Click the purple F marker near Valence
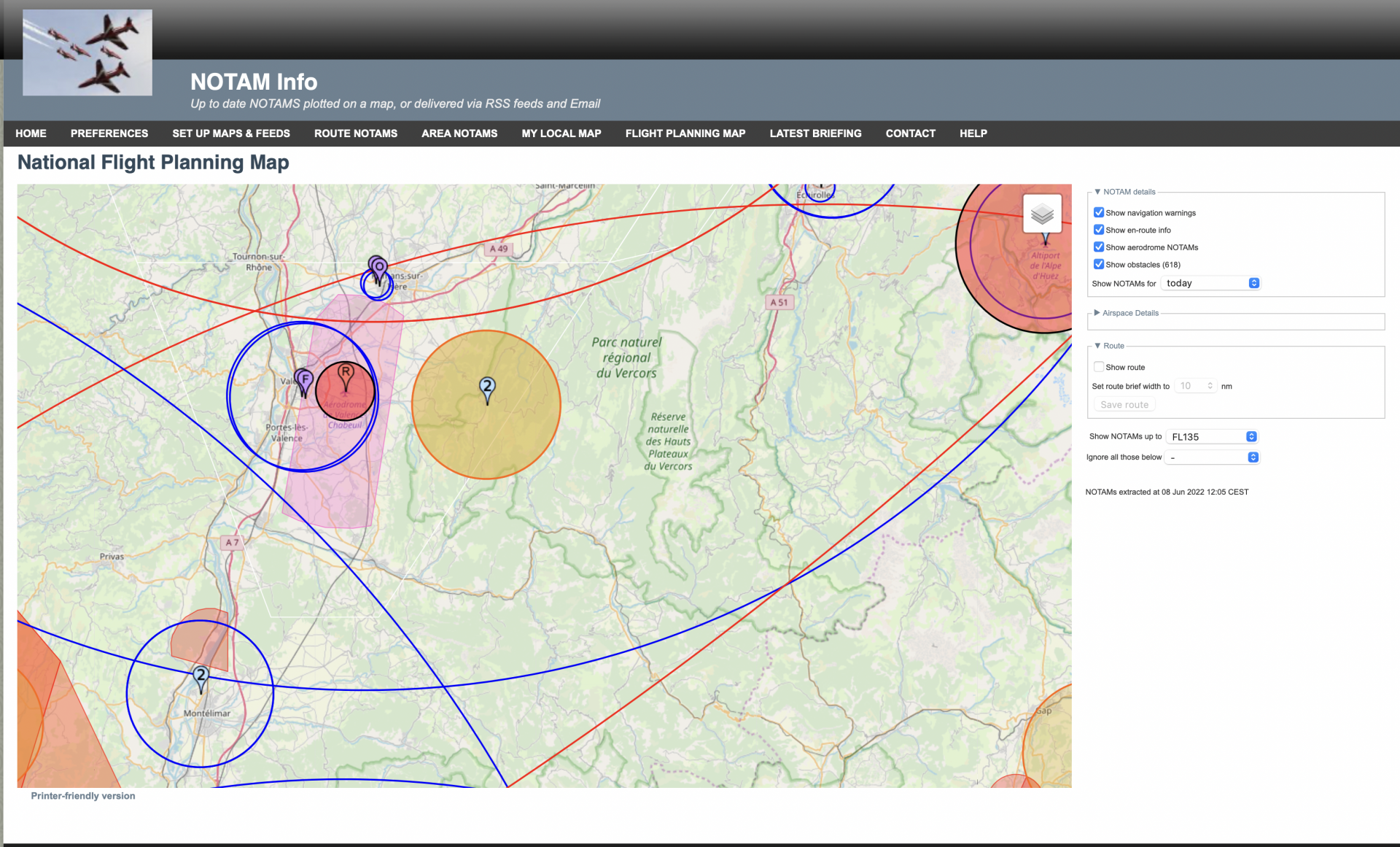 tap(305, 382)
